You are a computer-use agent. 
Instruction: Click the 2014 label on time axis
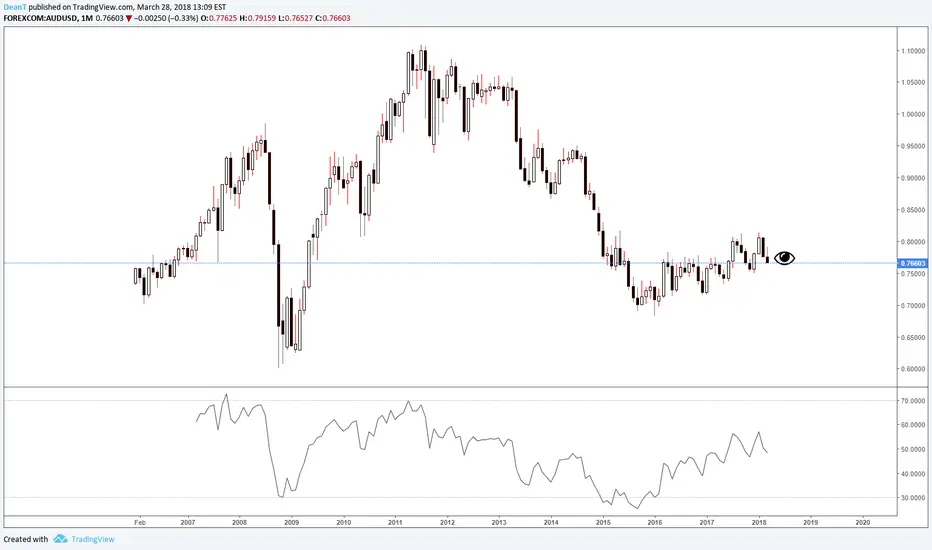pyautogui.click(x=551, y=523)
